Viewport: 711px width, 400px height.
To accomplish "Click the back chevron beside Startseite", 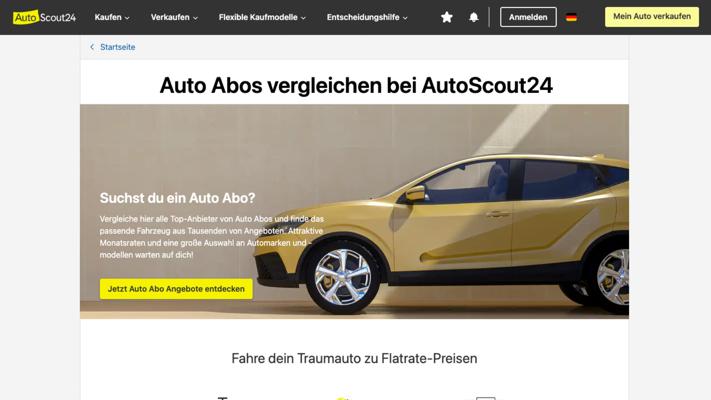I will [x=92, y=47].
